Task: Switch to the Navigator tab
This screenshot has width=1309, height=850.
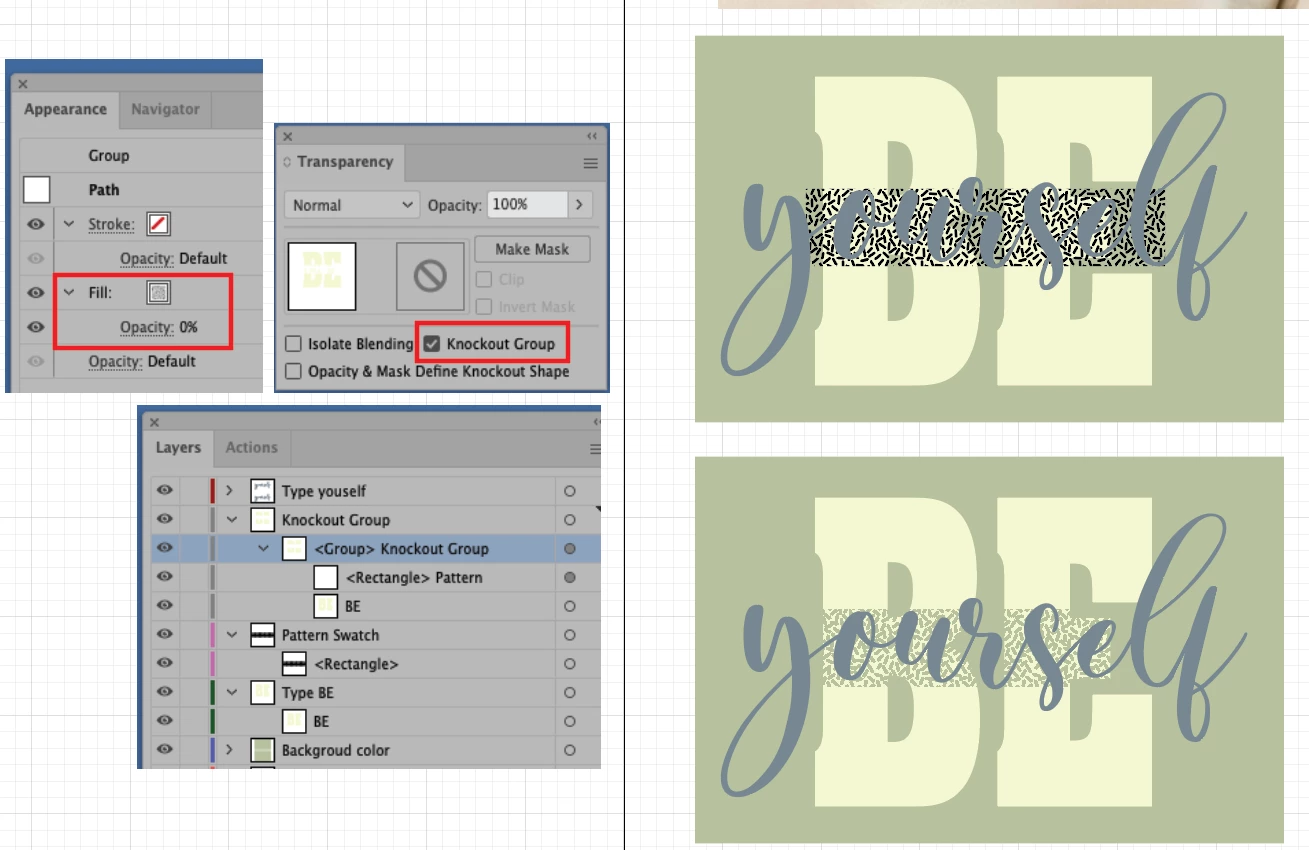Action: tap(165, 110)
